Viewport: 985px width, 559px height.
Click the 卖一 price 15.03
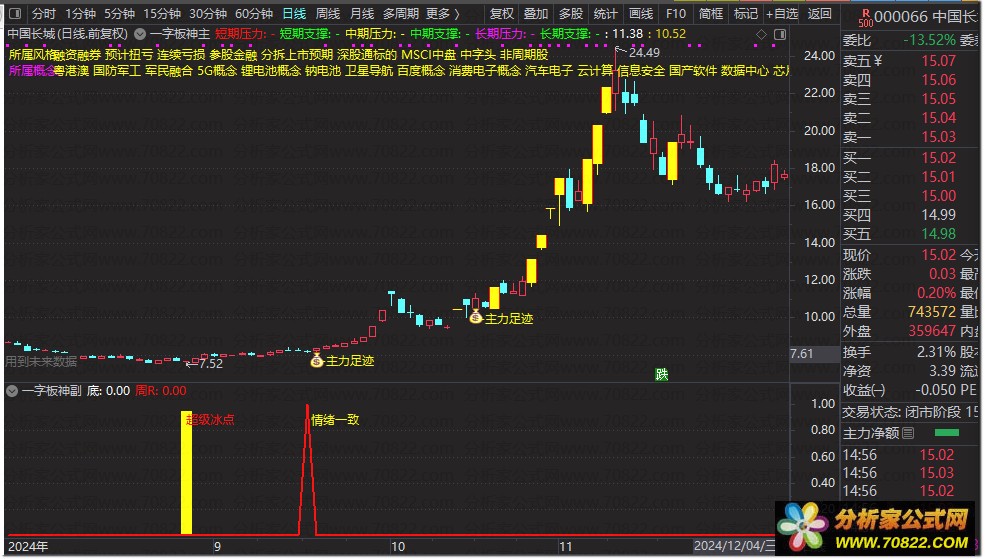[x=939, y=136]
